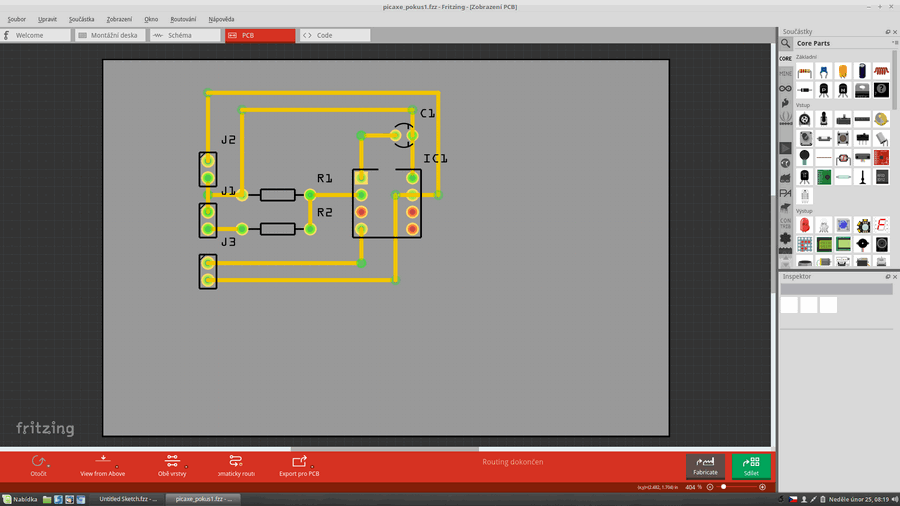This screenshot has width=900, height=506.
Task: Click the zoom out minus icon
Action: coord(710,487)
